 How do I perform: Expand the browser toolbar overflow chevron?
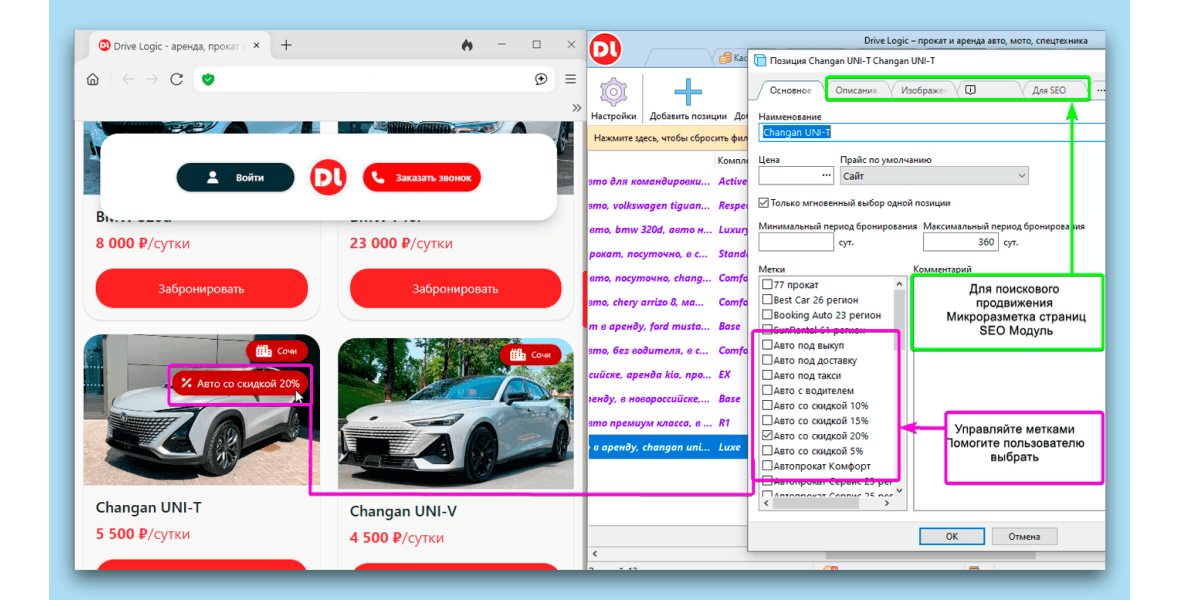pos(576,108)
